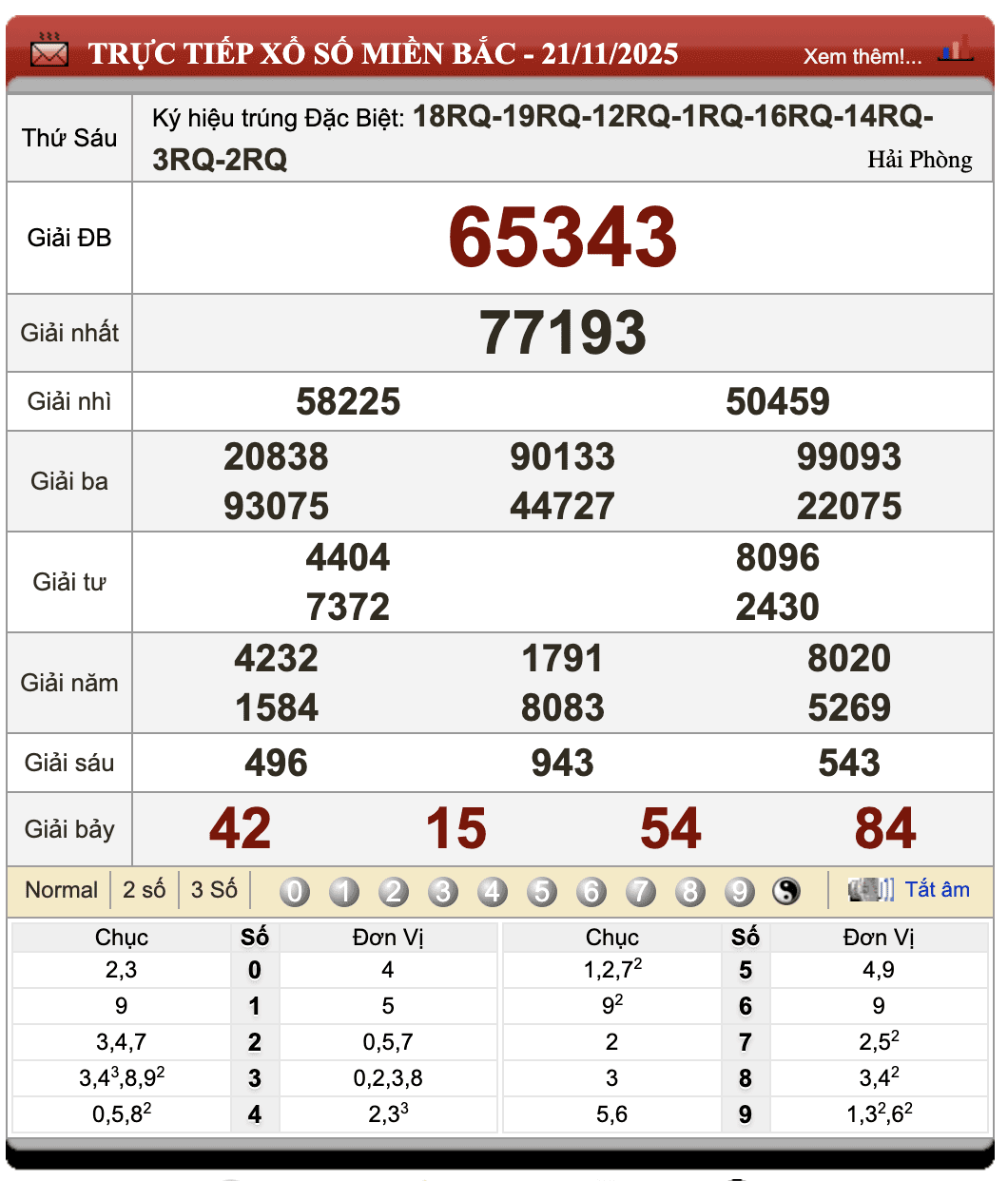The image size is (1008, 1181).
Task: Select digit 1 filter ball
Action: click(344, 891)
